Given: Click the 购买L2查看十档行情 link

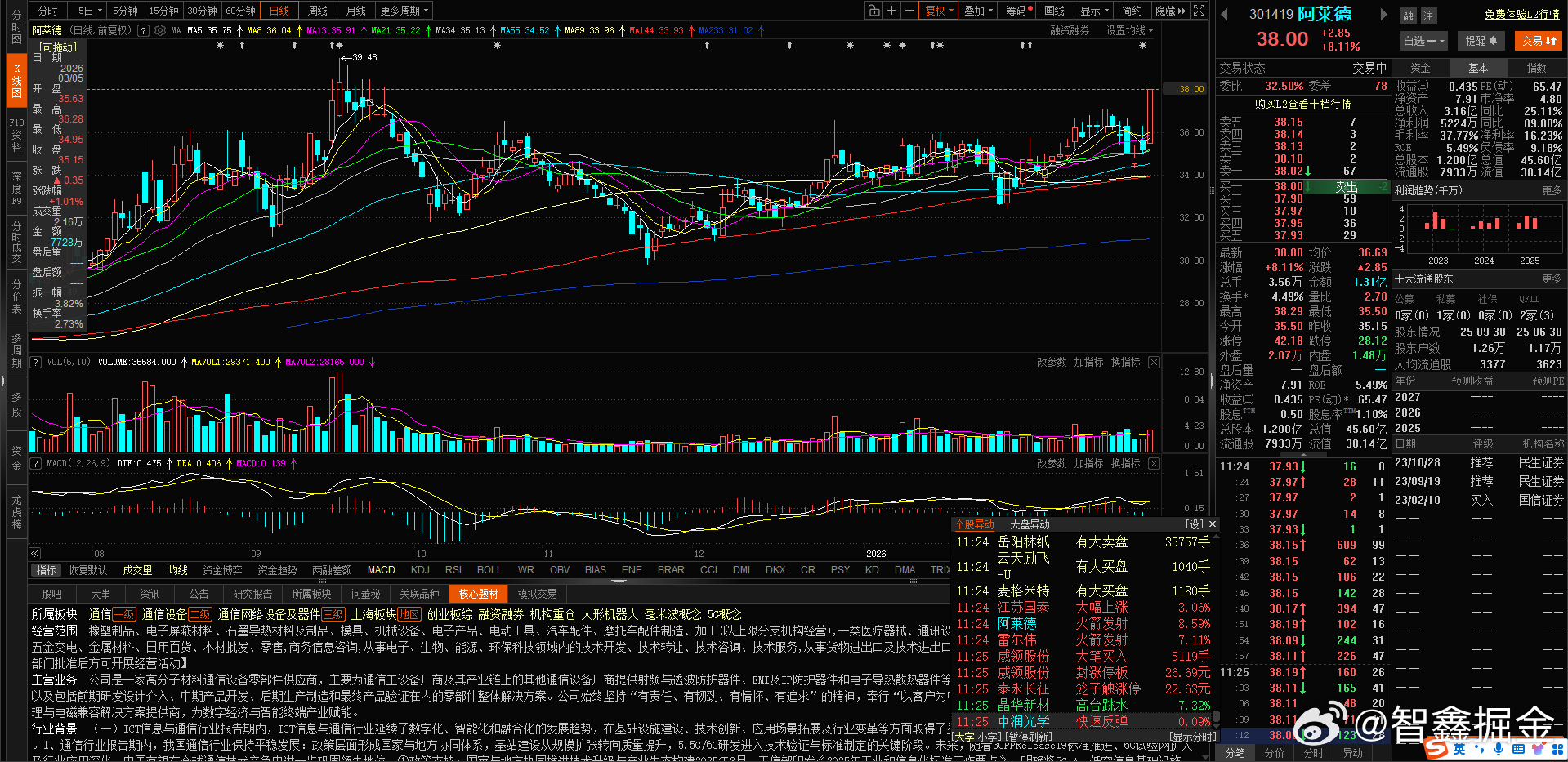Looking at the screenshot, I should 1303,104.
